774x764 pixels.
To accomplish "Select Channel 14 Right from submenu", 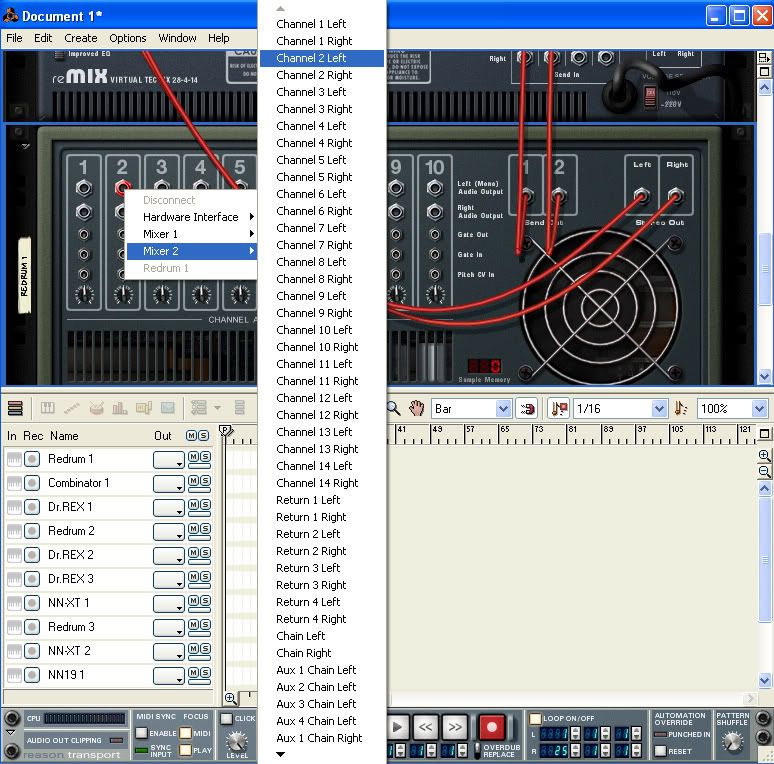I will coord(322,483).
